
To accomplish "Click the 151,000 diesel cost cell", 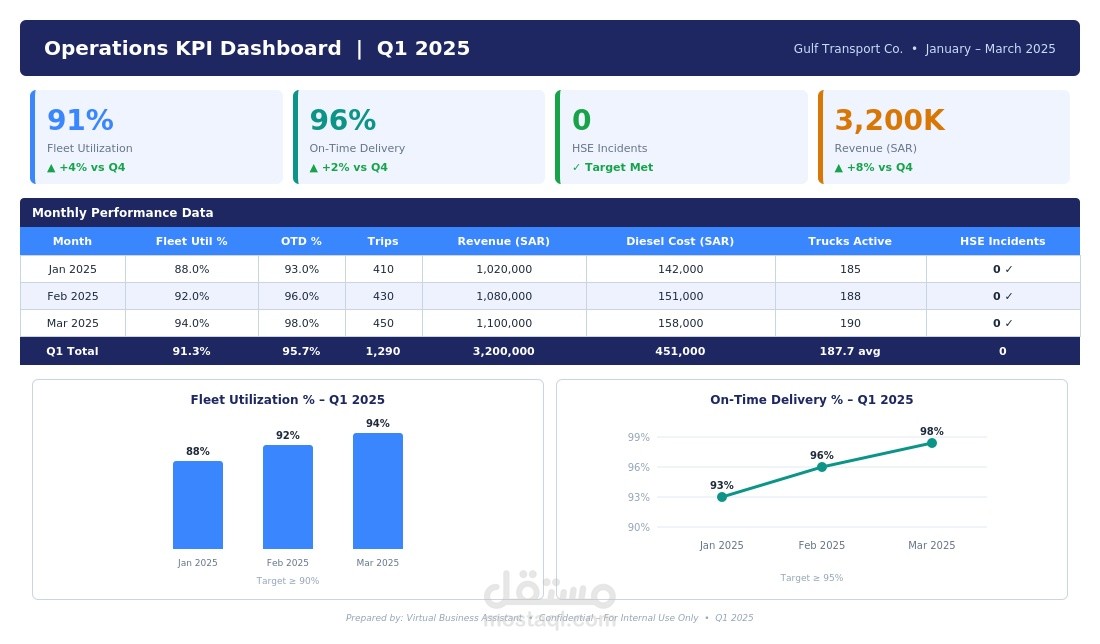I will (x=680, y=296).
